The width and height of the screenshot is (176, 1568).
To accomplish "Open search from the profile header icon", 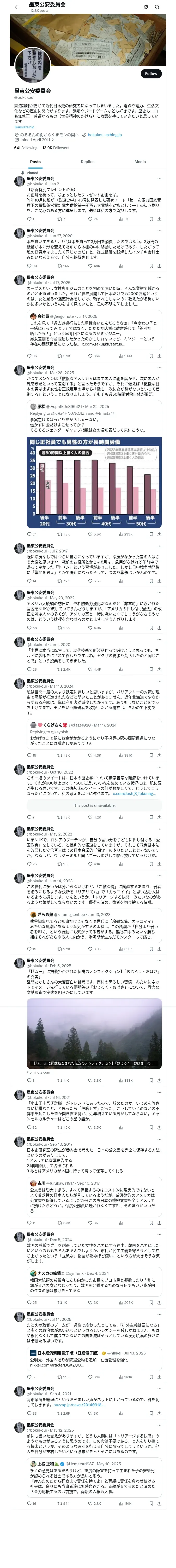I will click(x=158, y=7).
